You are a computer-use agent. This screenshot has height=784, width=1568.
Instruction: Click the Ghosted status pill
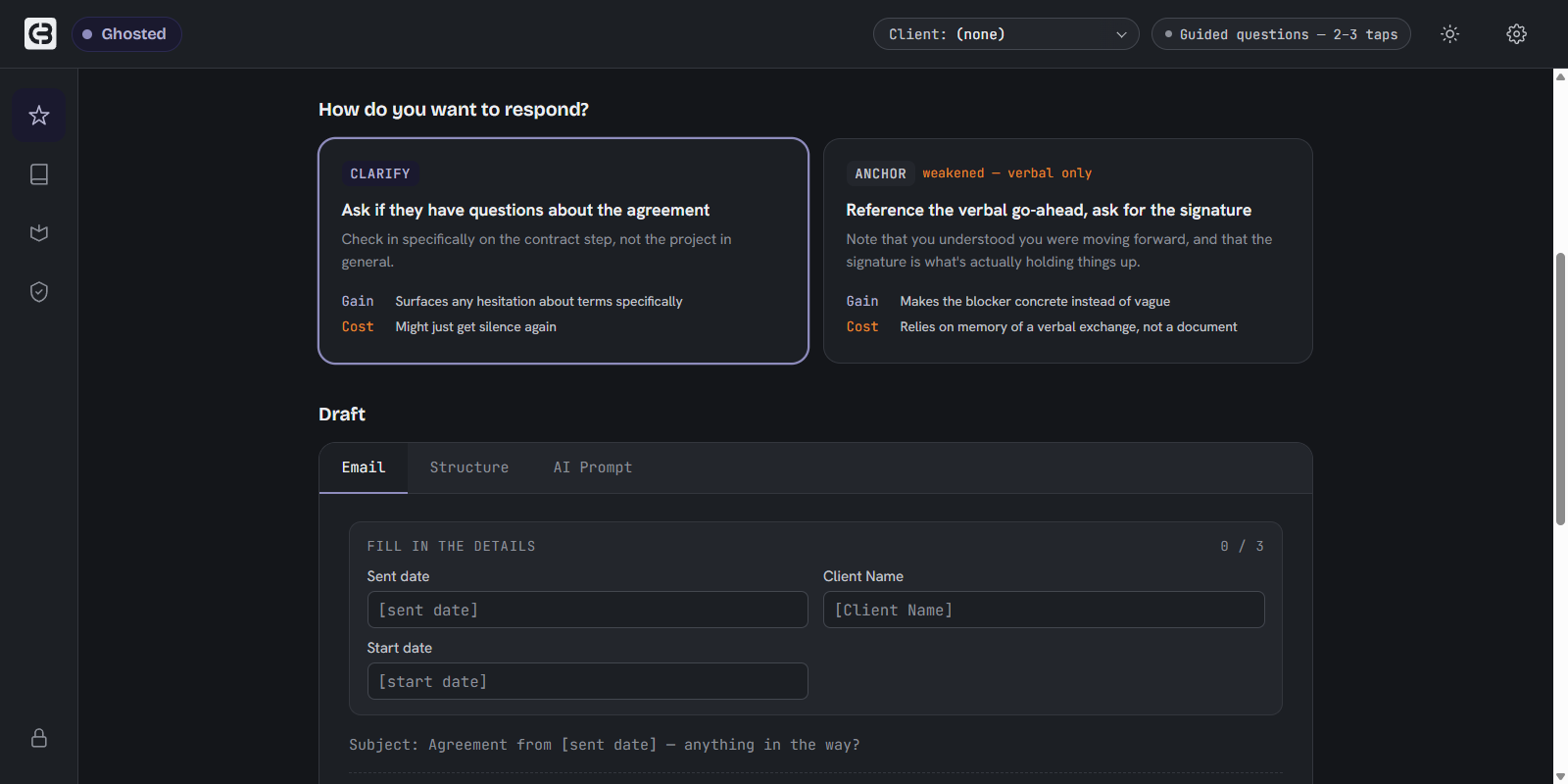pyautogui.click(x=126, y=34)
